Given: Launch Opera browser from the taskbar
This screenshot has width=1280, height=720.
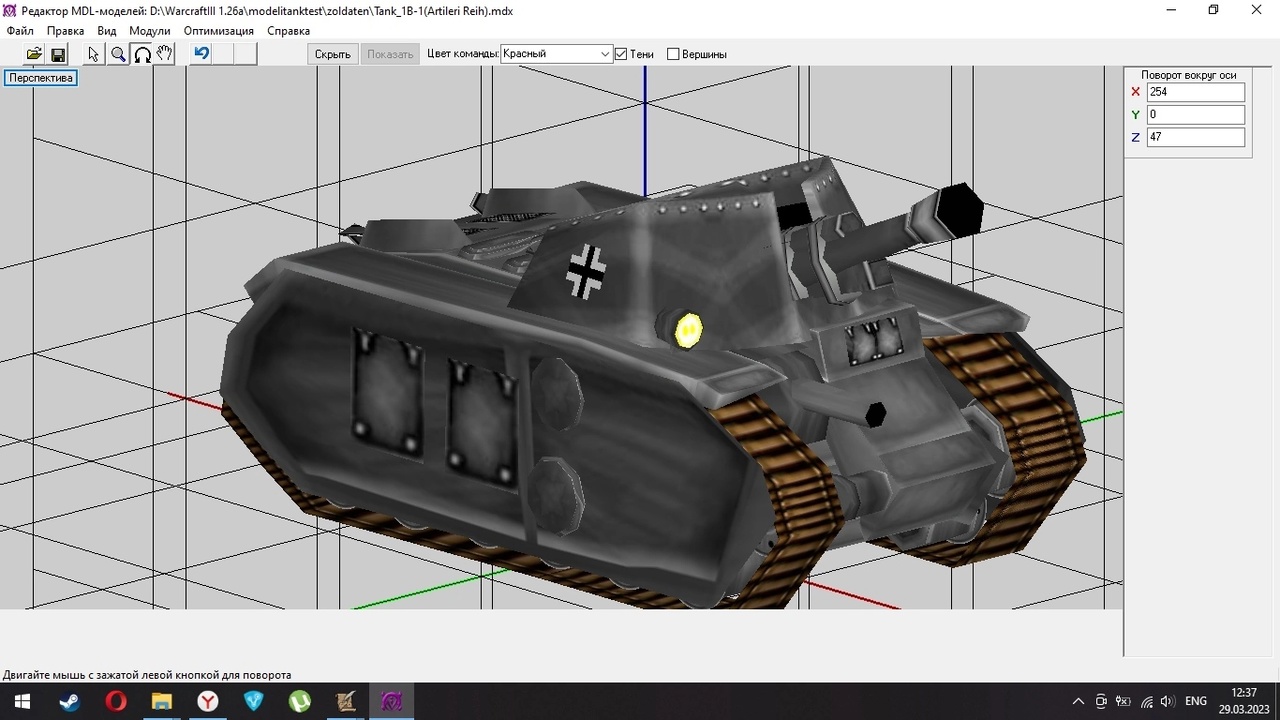Looking at the screenshot, I should (x=115, y=701).
